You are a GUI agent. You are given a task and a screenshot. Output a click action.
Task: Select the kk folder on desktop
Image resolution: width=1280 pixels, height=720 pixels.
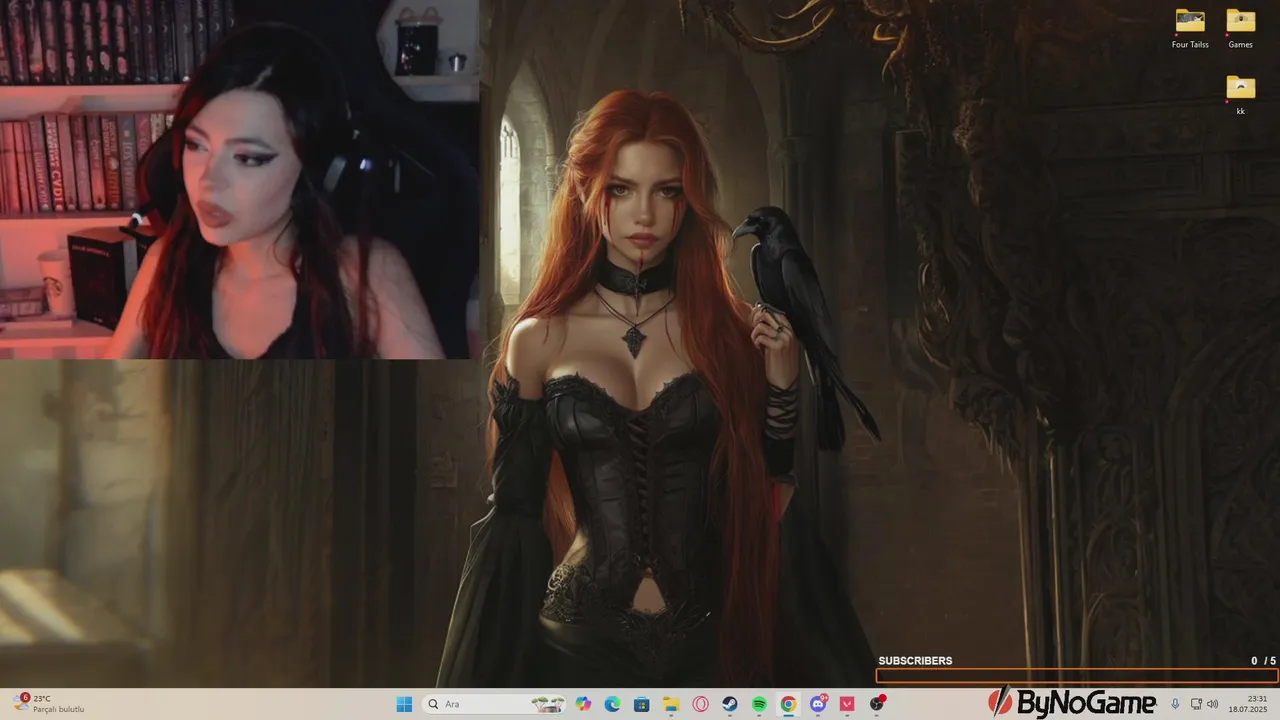coord(1240,95)
